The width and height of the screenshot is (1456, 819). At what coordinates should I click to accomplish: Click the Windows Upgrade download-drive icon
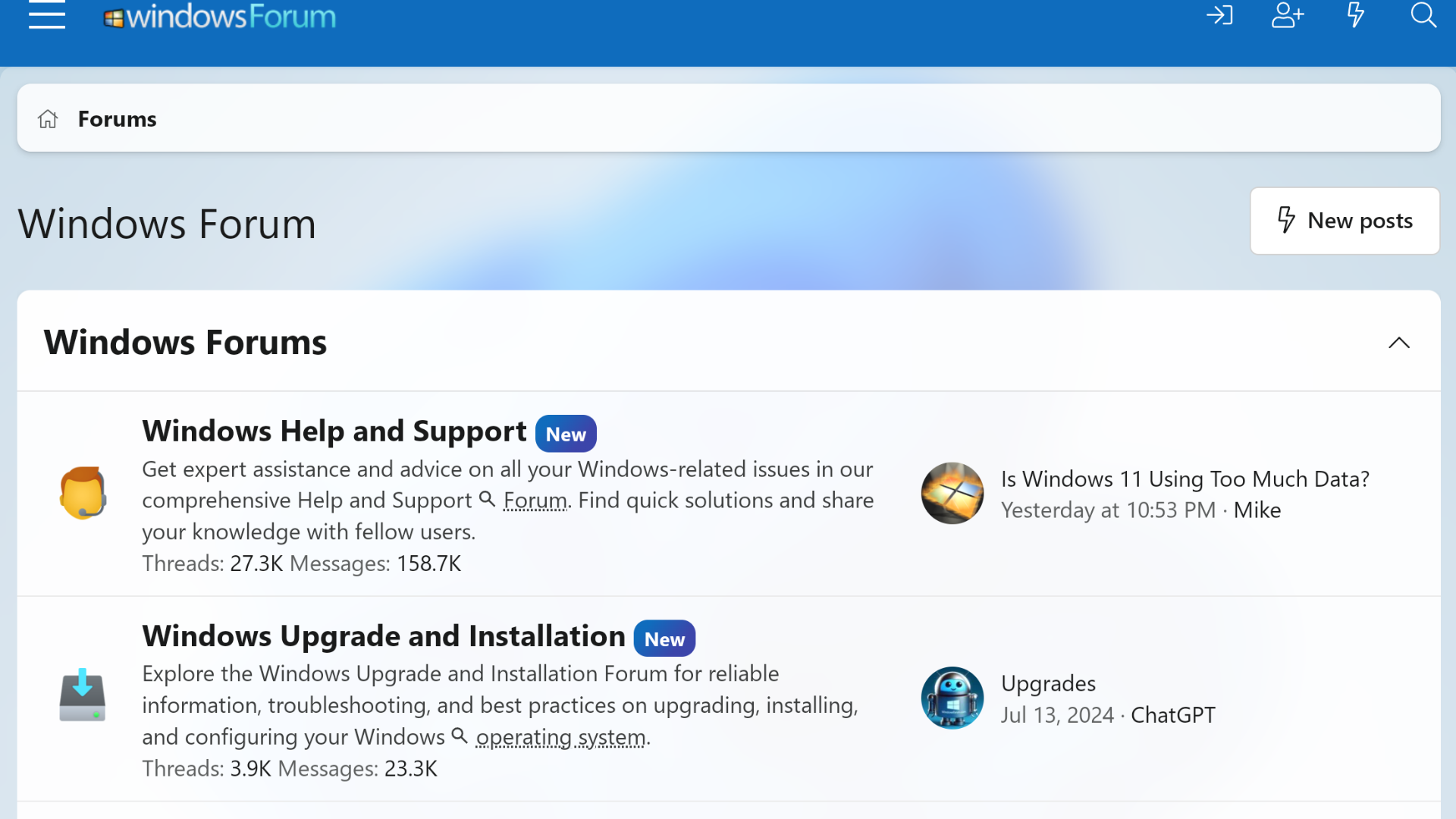(x=83, y=696)
